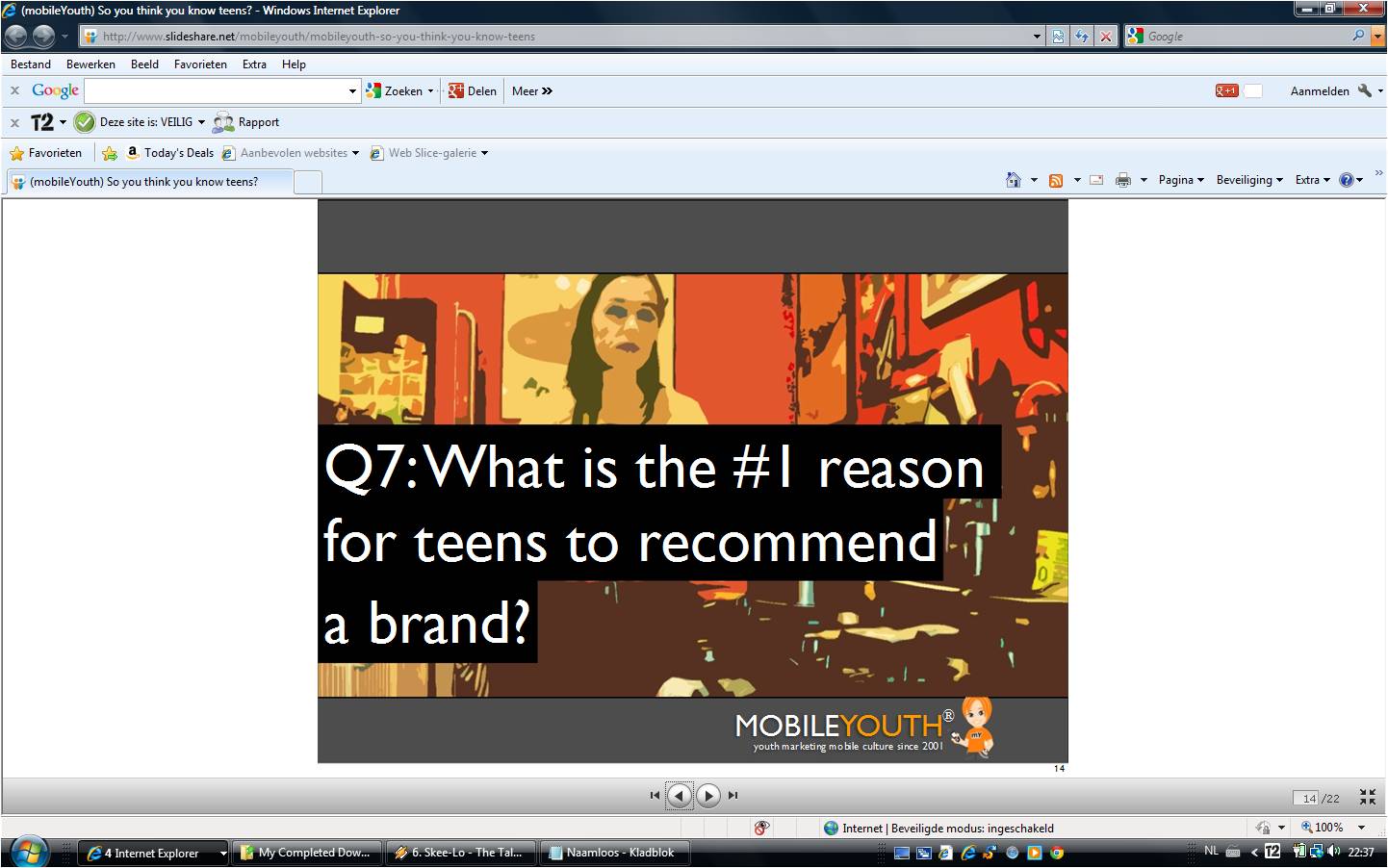Open the Beeld menu
This screenshot has width=1388, height=868.
pyautogui.click(x=144, y=64)
